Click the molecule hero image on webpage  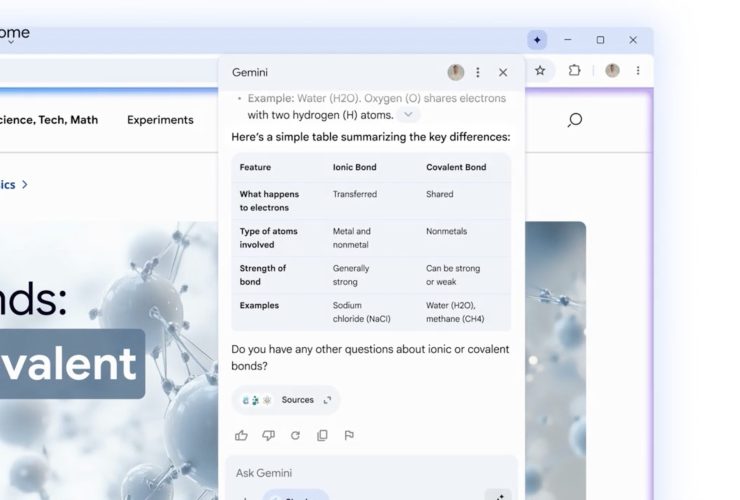pos(109,359)
